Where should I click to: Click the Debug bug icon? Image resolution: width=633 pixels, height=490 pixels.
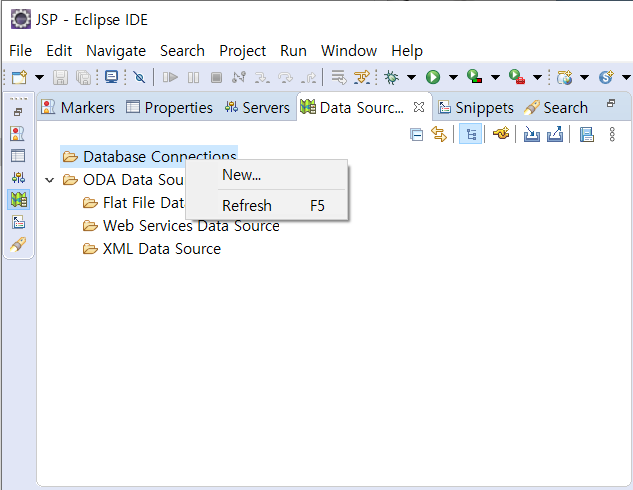point(391,77)
